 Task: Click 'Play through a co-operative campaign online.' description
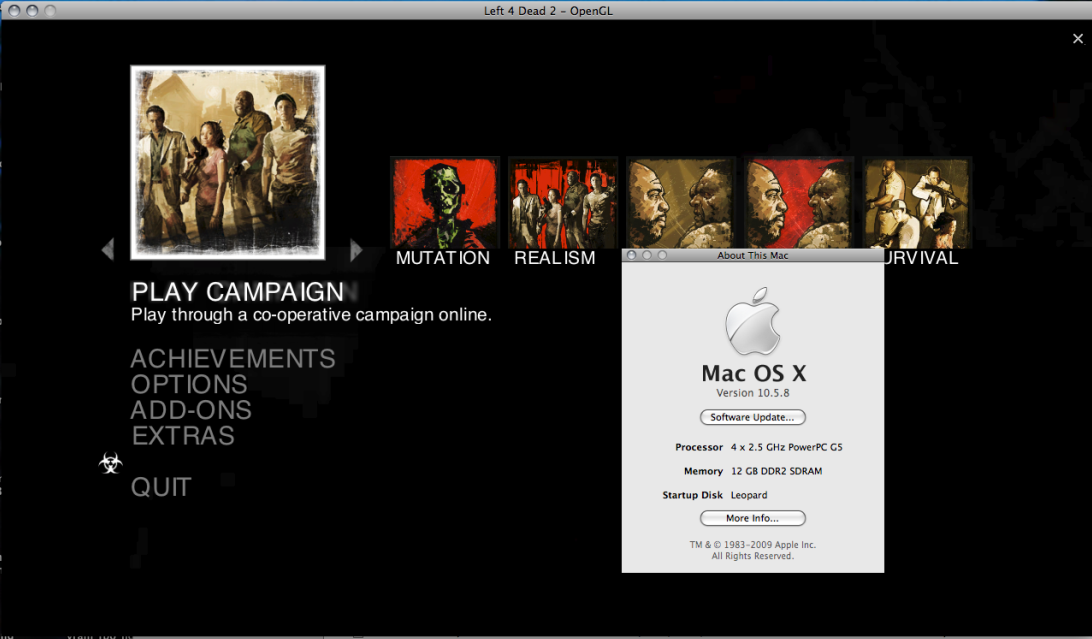click(x=311, y=315)
